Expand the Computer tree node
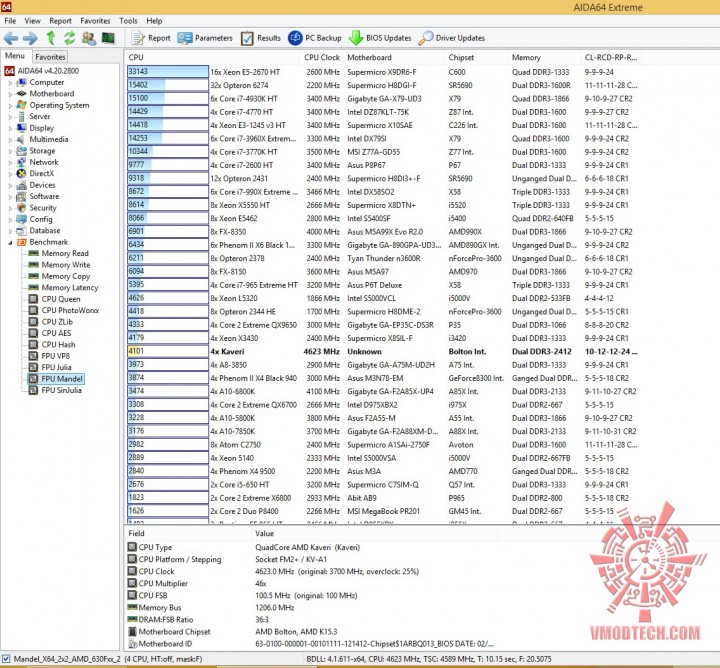The height and width of the screenshot is (668, 720). point(10,83)
